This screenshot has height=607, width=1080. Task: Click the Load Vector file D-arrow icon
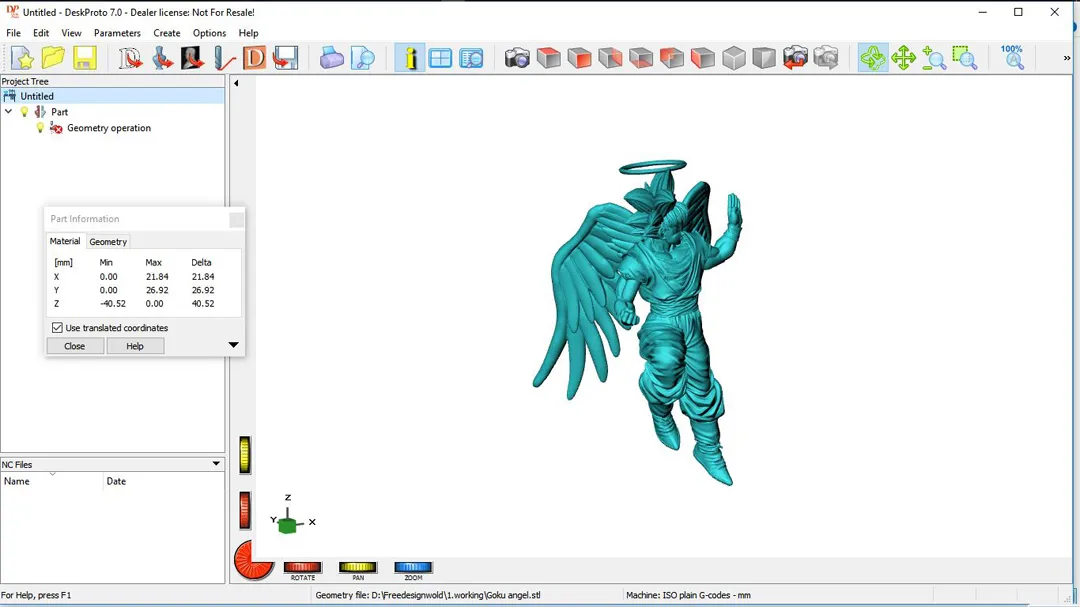click(x=130, y=58)
